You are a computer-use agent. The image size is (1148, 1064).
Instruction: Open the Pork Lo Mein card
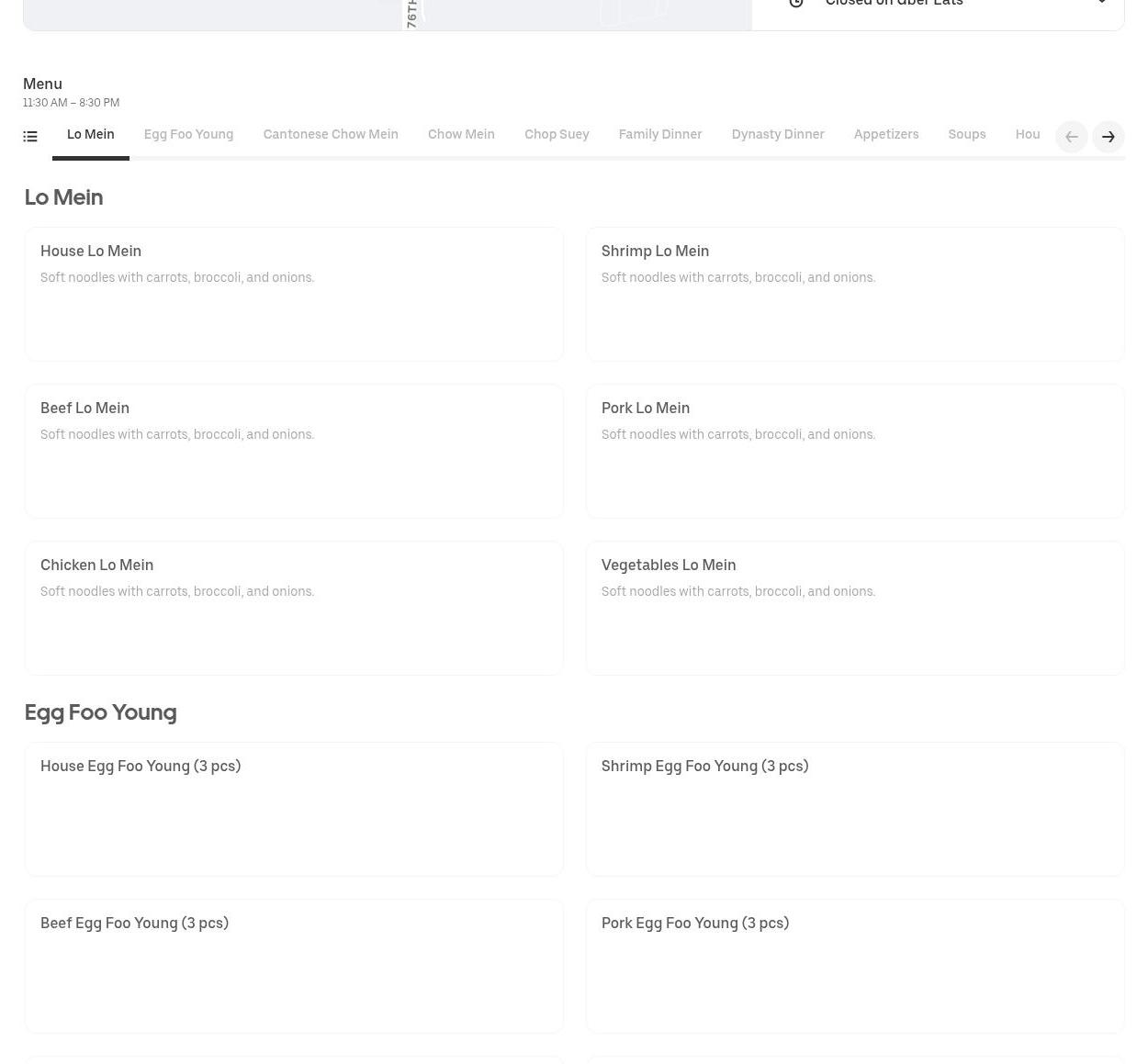point(854,451)
